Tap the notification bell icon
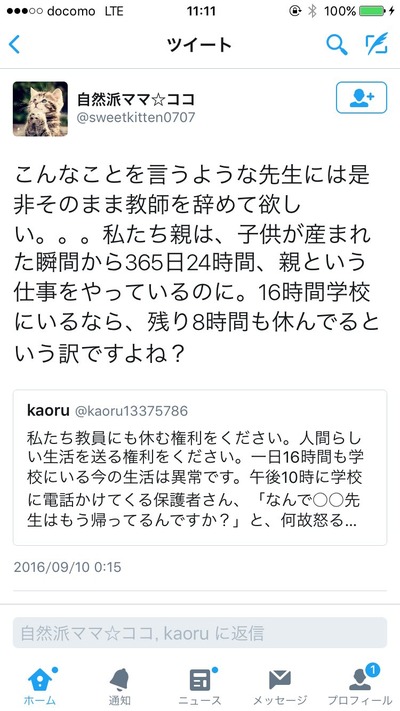This screenshot has width=400, height=711. point(120,680)
